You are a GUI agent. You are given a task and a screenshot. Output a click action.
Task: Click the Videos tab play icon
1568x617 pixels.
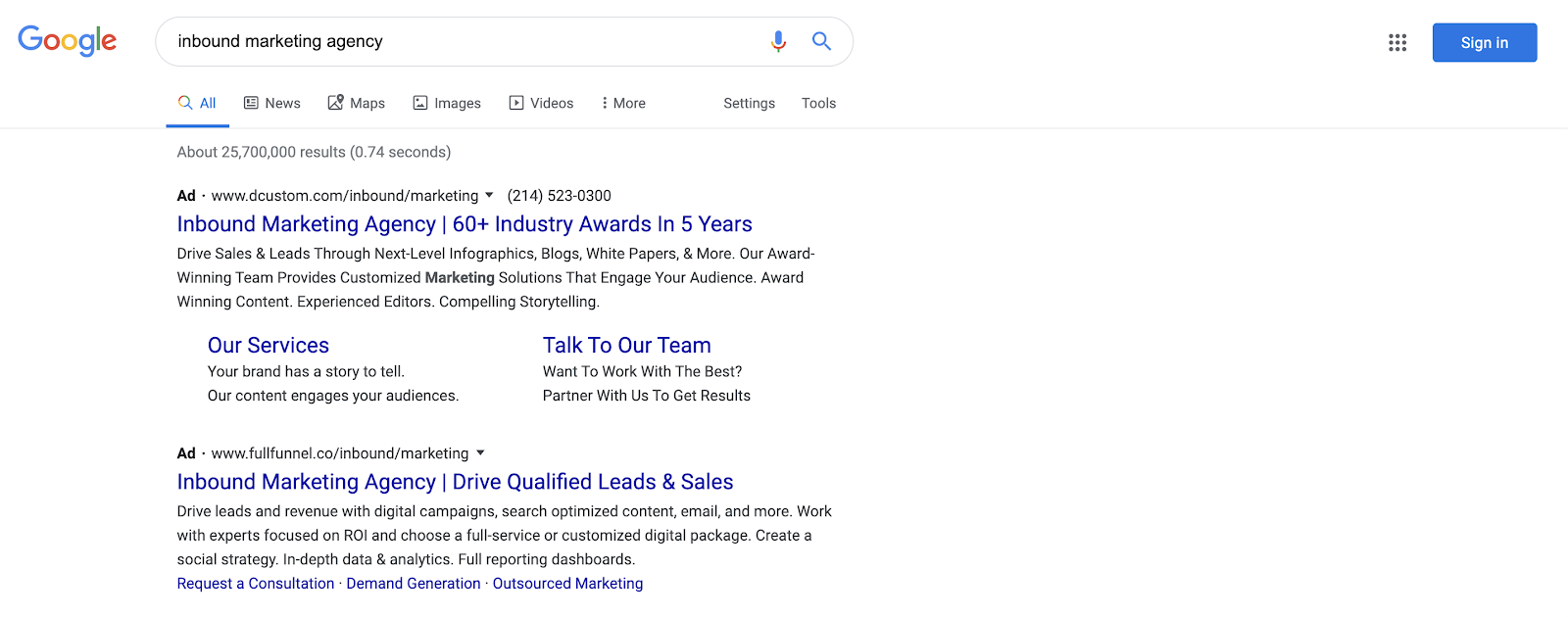(516, 103)
